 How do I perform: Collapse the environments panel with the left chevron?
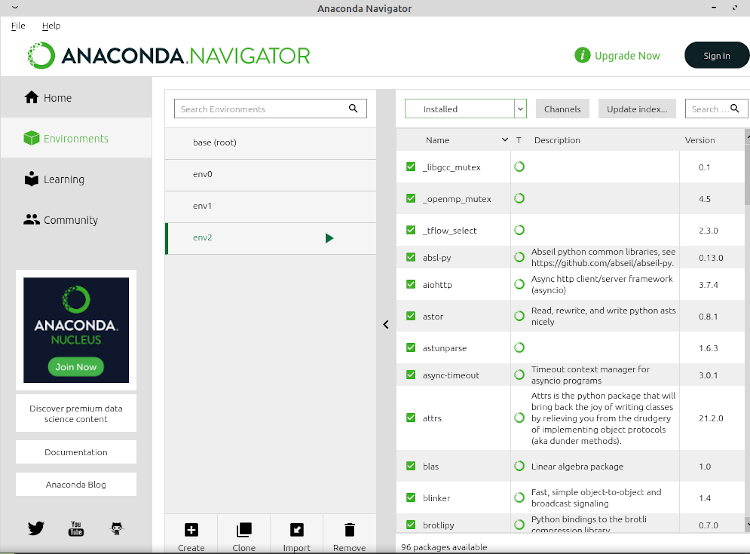tap(386, 324)
